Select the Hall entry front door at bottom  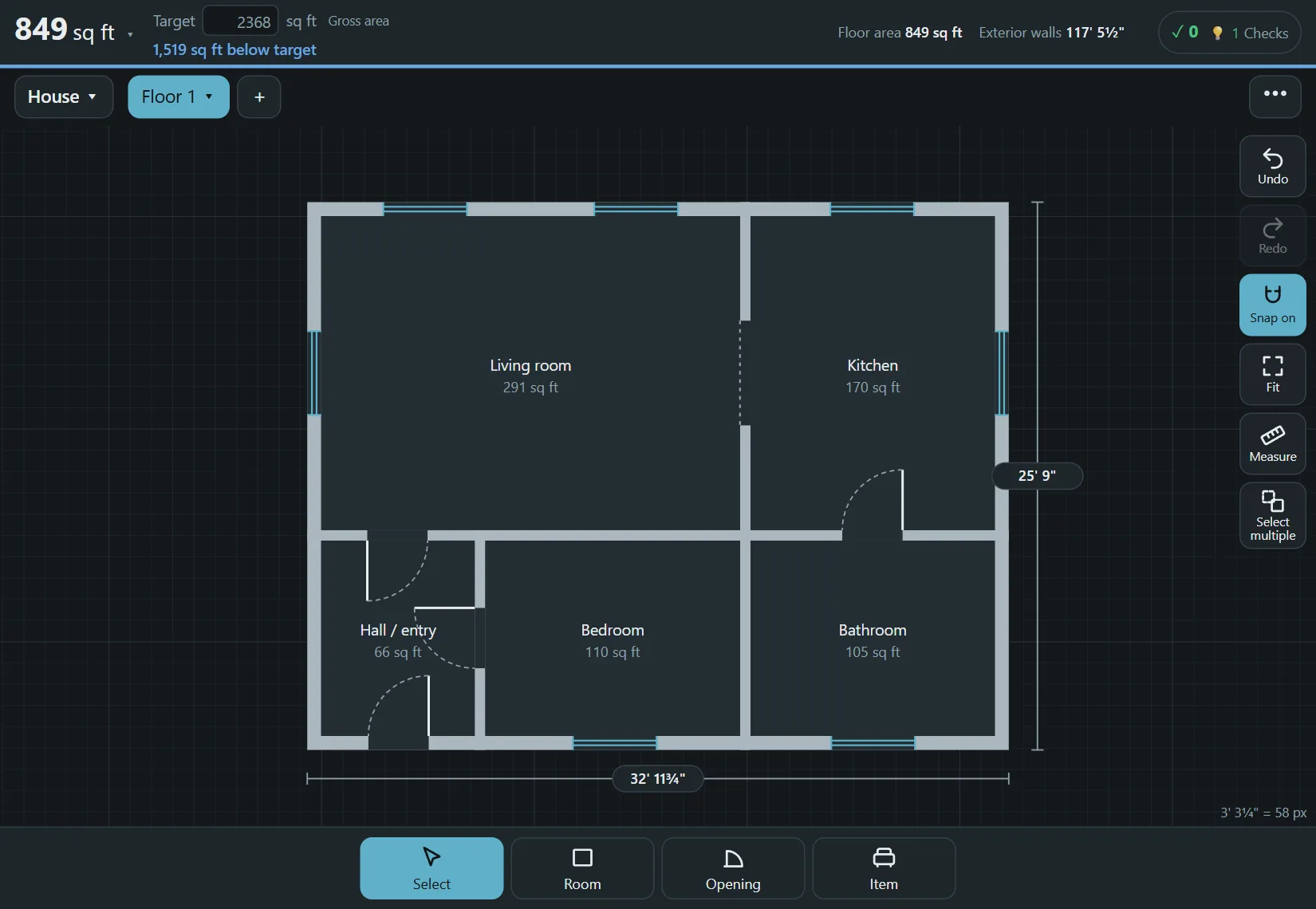click(x=398, y=712)
